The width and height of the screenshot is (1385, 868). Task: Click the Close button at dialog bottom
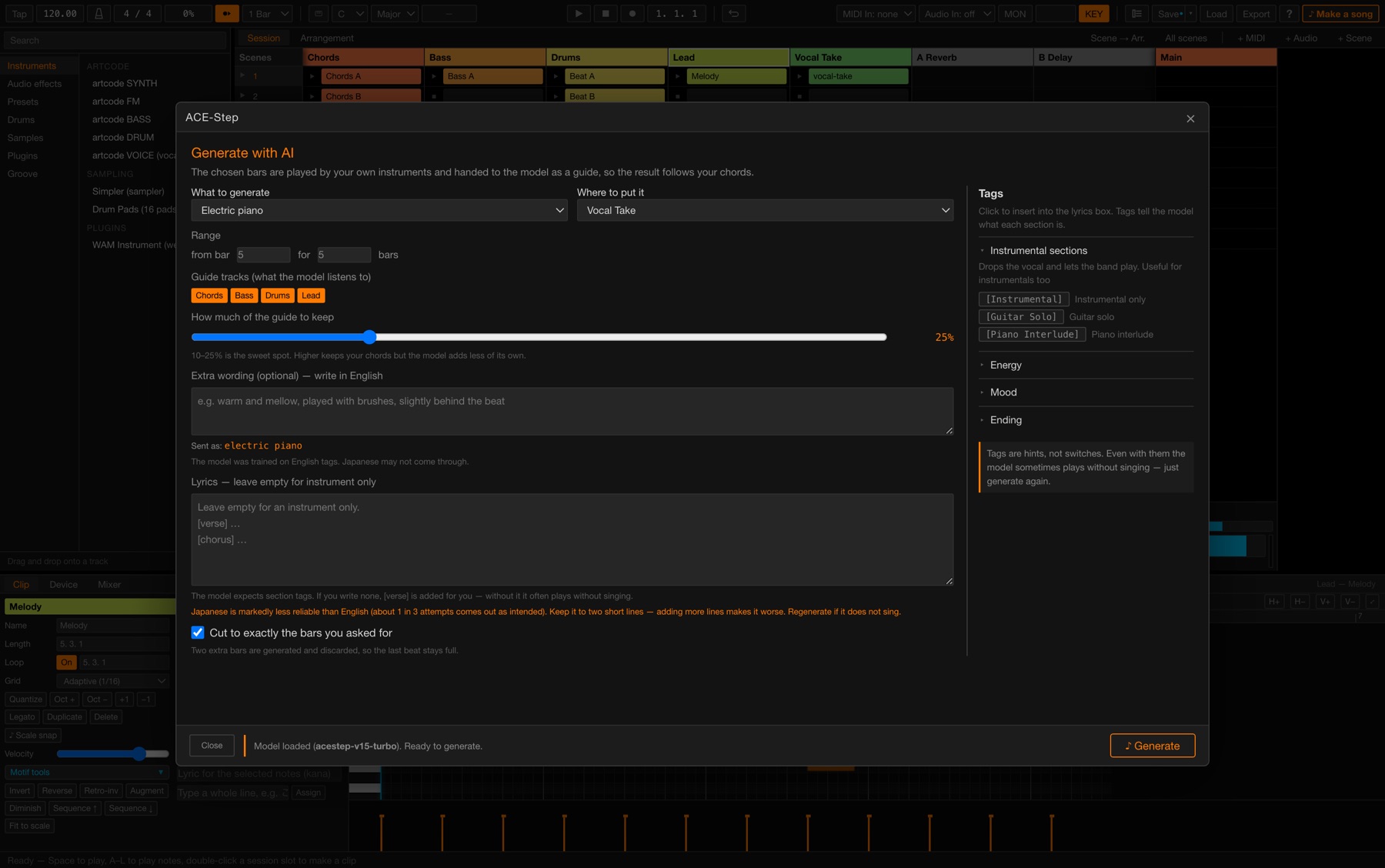(x=212, y=746)
